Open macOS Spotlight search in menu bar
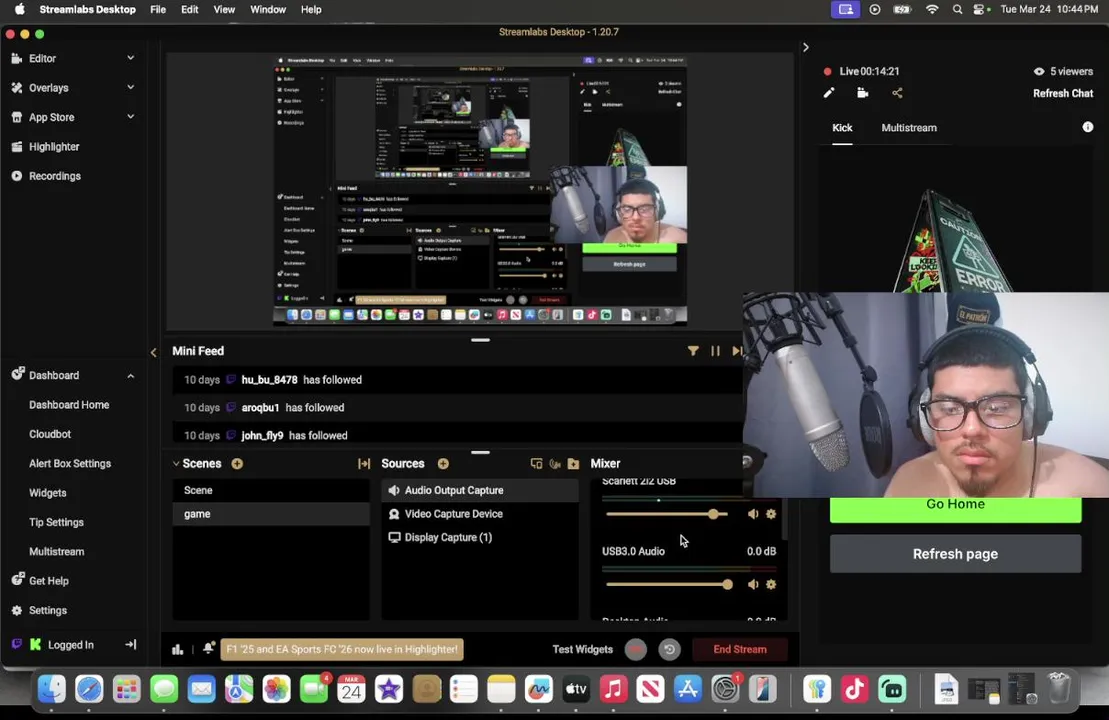 pyautogui.click(x=957, y=9)
